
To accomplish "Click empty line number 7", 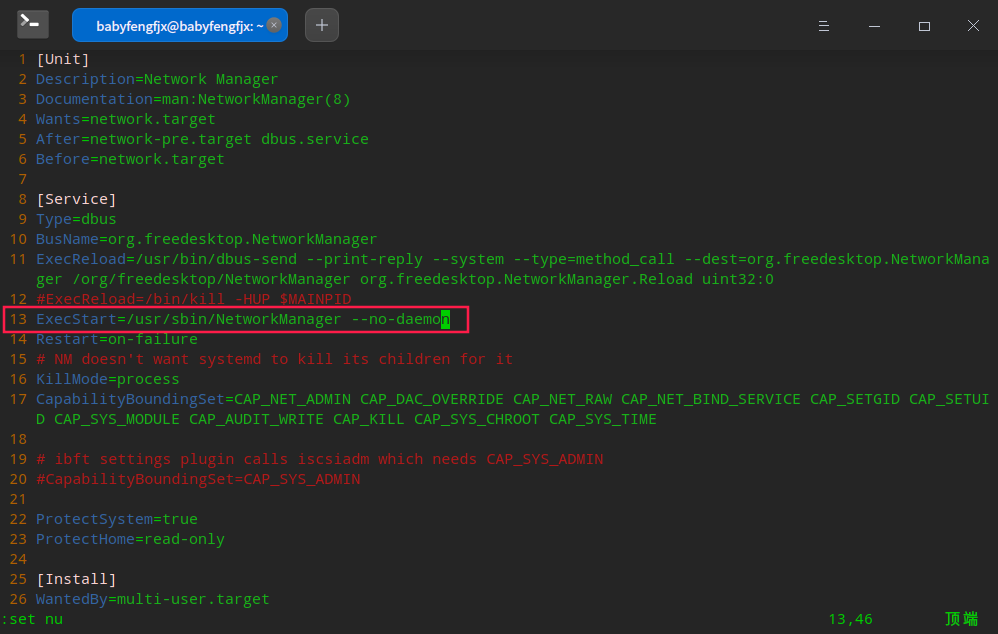I will click(x=22, y=180).
